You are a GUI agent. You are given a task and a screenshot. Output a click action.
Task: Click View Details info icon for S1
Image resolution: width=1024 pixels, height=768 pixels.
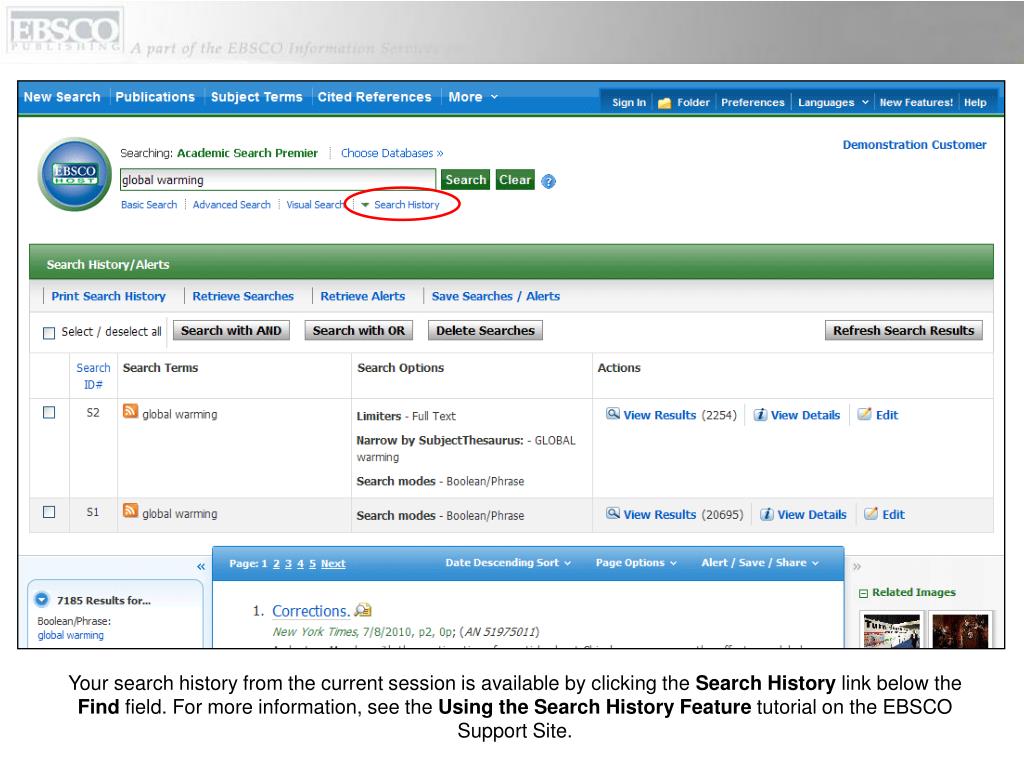click(x=767, y=514)
